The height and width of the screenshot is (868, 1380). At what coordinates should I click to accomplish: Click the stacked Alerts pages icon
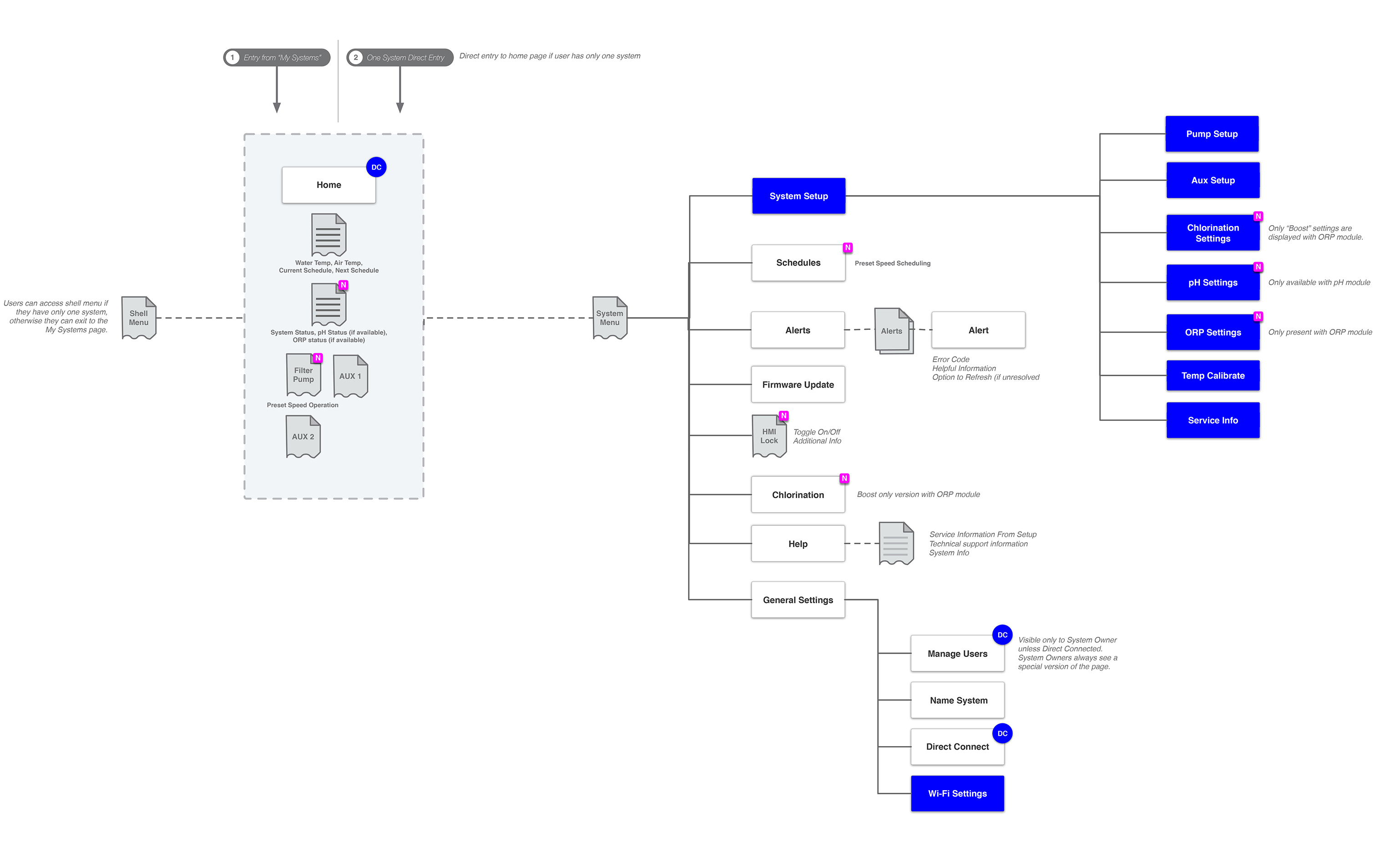point(892,331)
